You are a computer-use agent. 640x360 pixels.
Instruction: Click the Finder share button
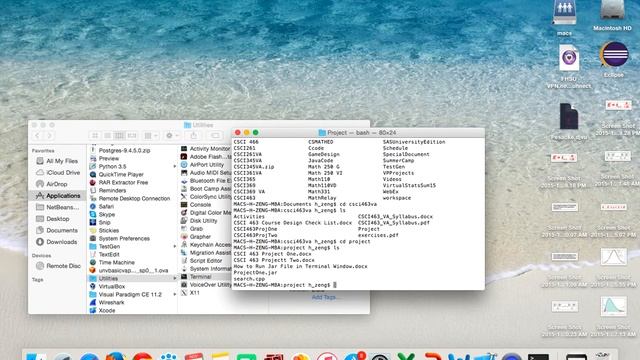(194, 136)
